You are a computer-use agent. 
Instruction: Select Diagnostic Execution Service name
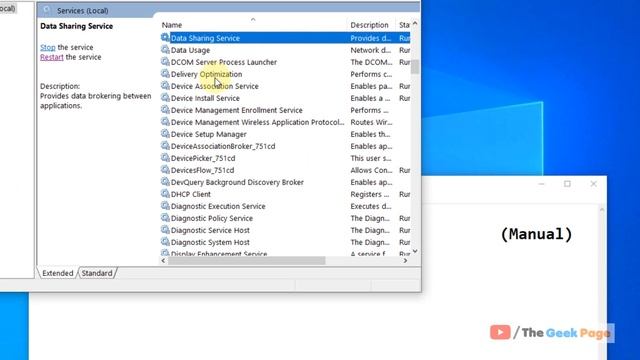click(x=218, y=206)
